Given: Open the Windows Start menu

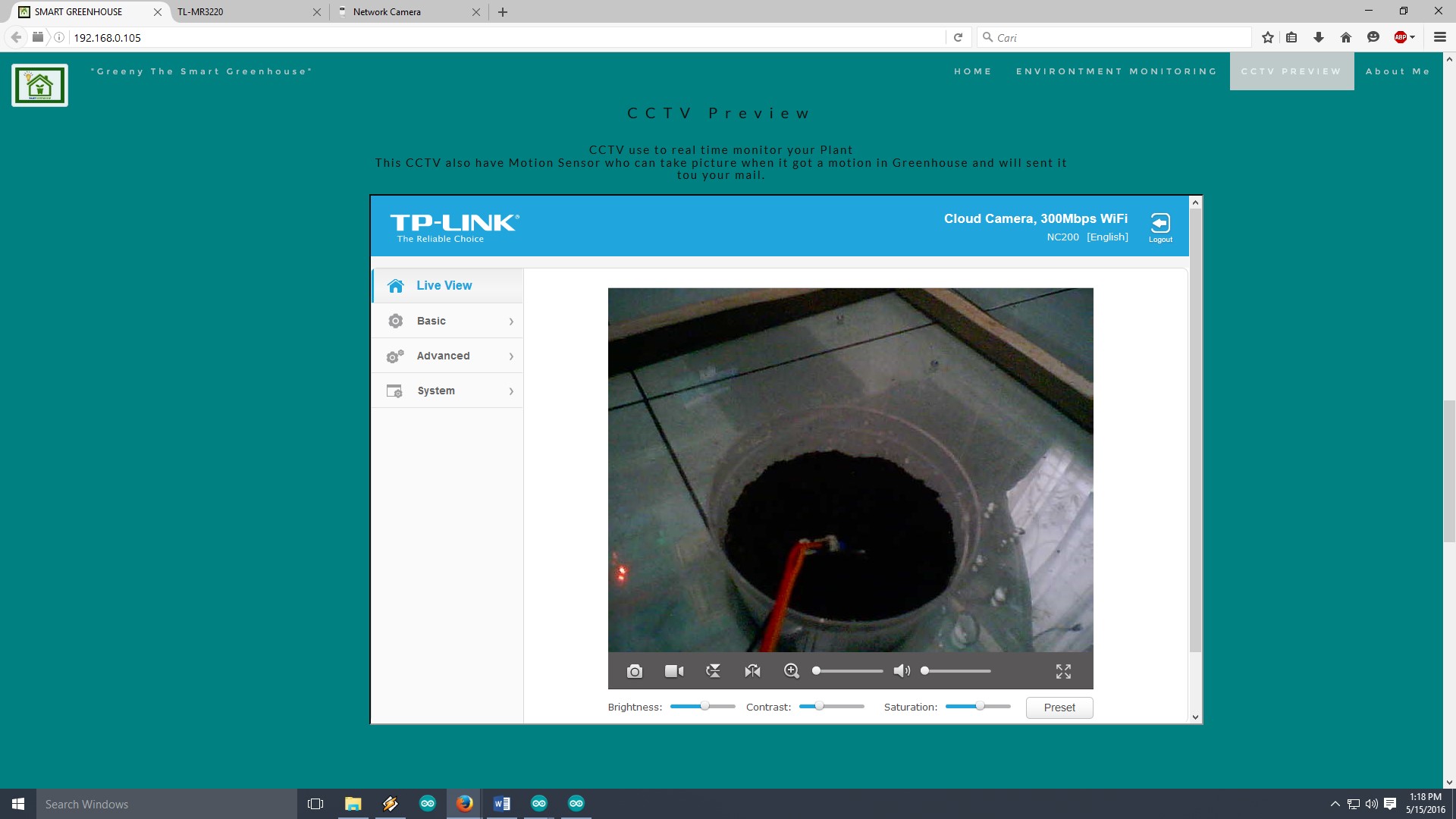Looking at the screenshot, I should (x=18, y=804).
